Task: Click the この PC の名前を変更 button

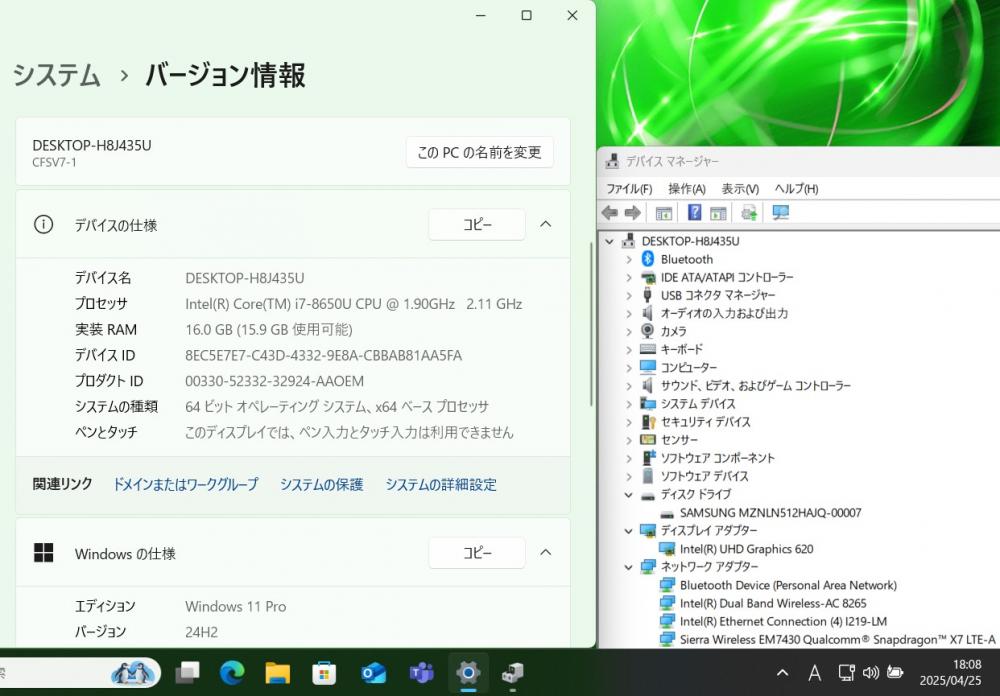Action: [x=480, y=152]
